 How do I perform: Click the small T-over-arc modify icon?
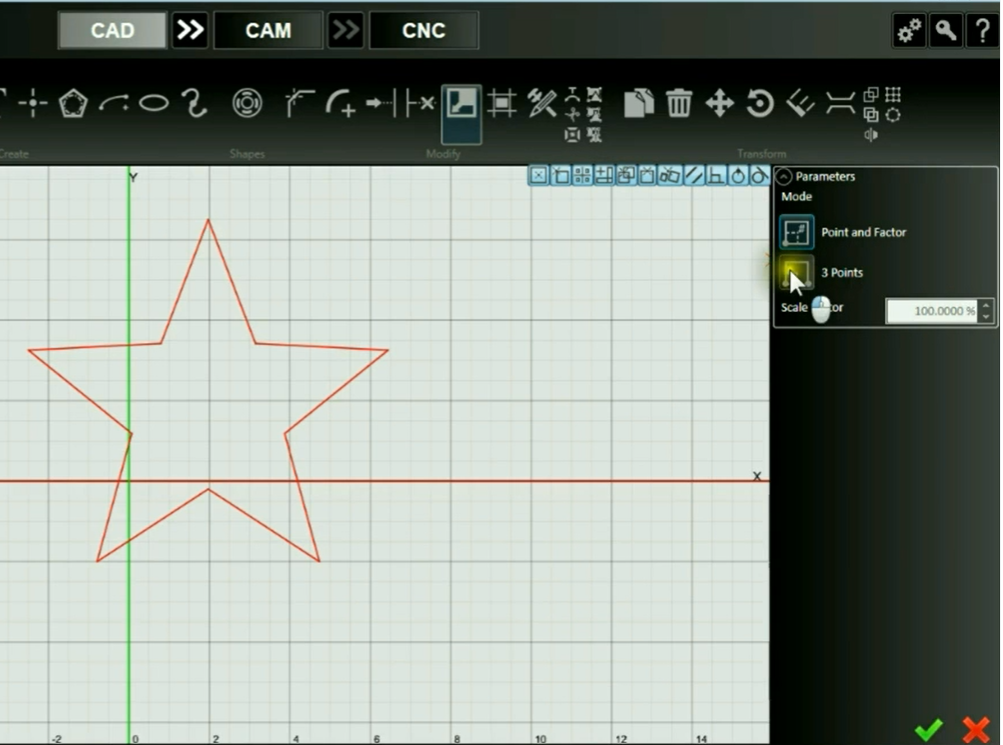[573, 95]
